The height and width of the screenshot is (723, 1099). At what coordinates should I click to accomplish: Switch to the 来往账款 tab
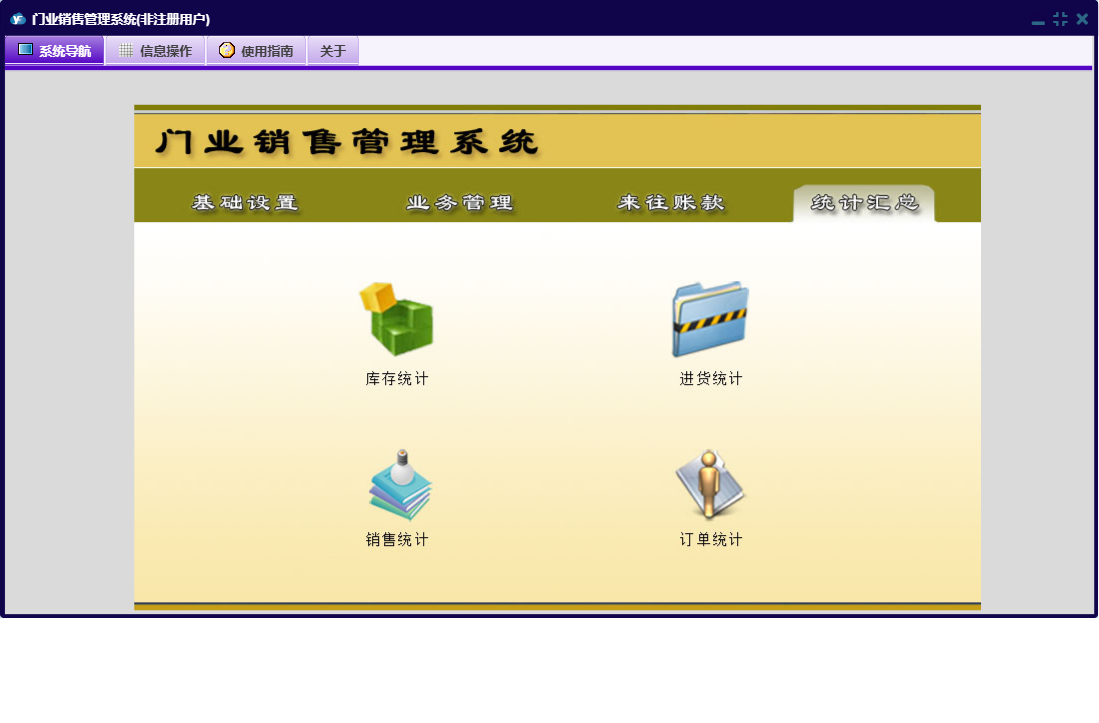click(671, 203)
